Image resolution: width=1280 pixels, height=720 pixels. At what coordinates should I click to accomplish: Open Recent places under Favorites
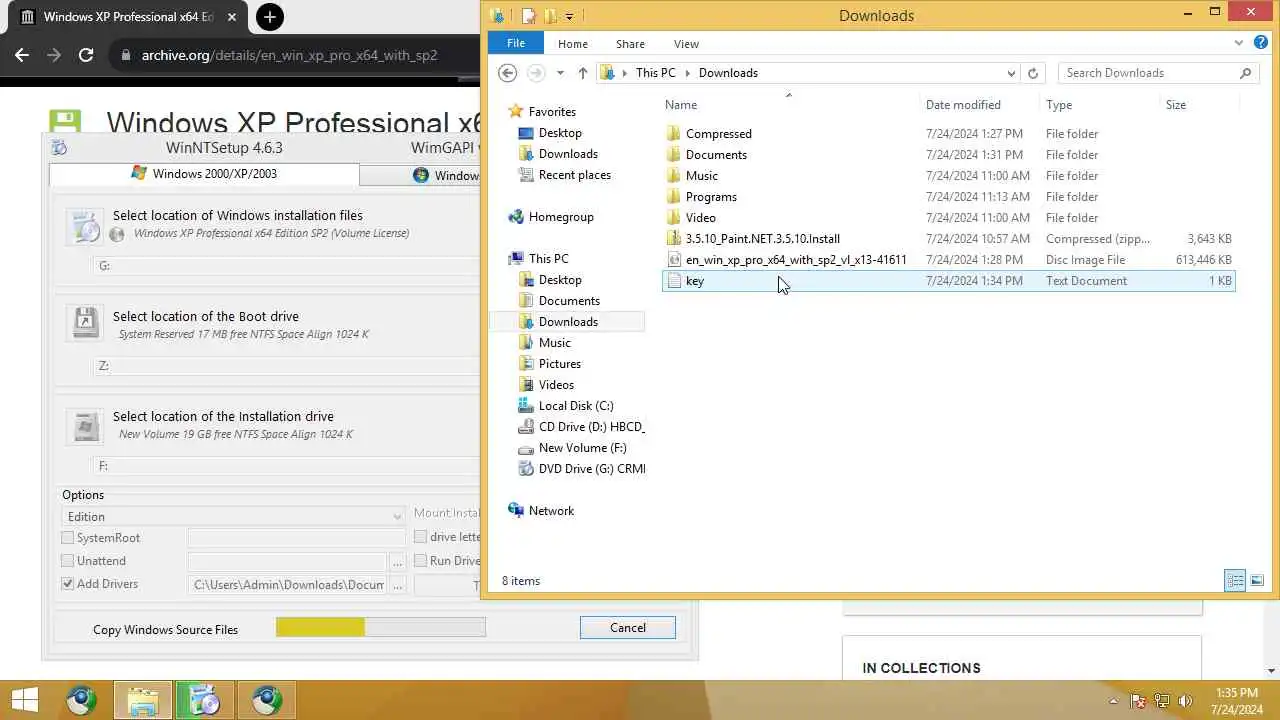[574, 175]
